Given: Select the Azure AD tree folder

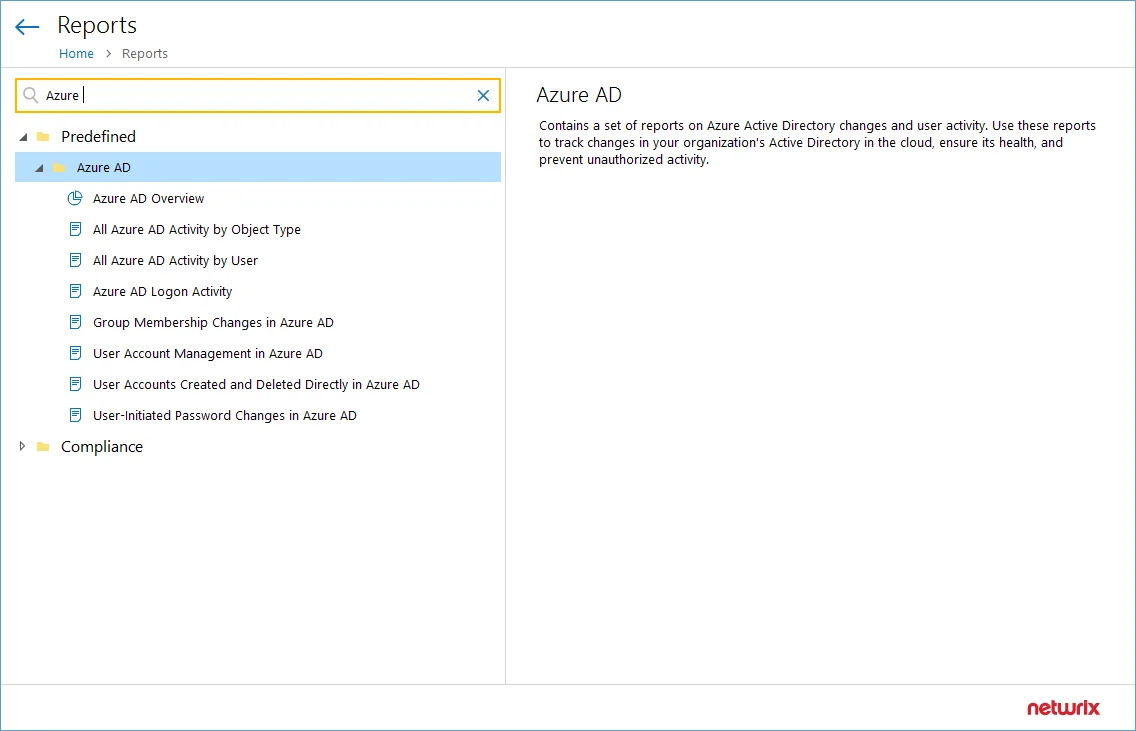Looking at the screenshot, I should (x=258, y=167).
